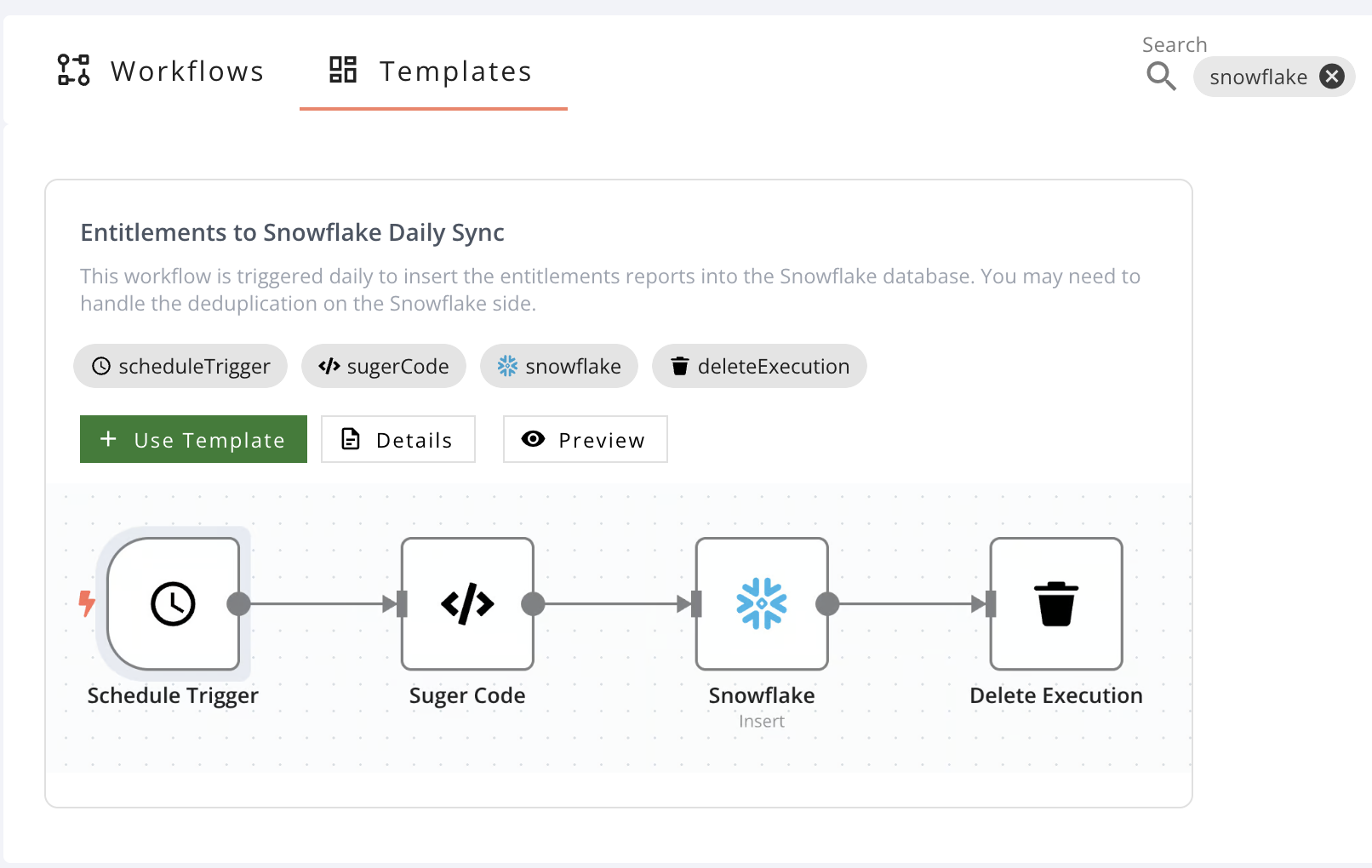Select the Templates tab

[432, 71]
